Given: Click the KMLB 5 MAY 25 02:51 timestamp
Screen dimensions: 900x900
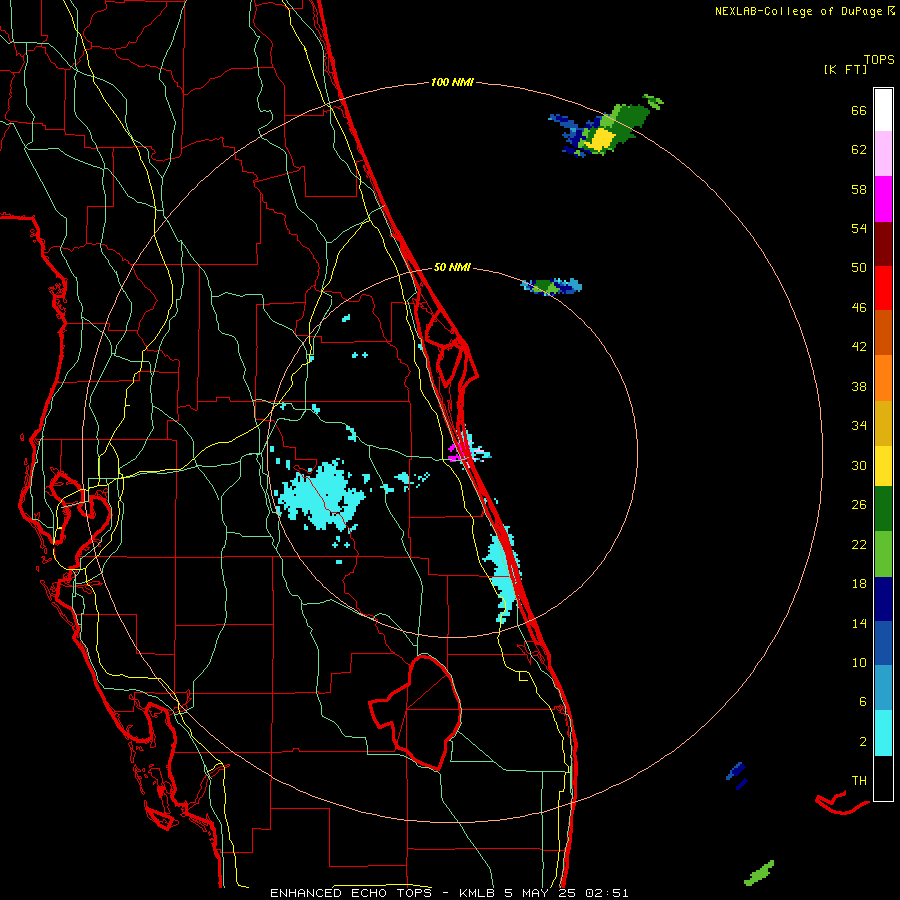Looking at the screenshot, I should [544, 893].
